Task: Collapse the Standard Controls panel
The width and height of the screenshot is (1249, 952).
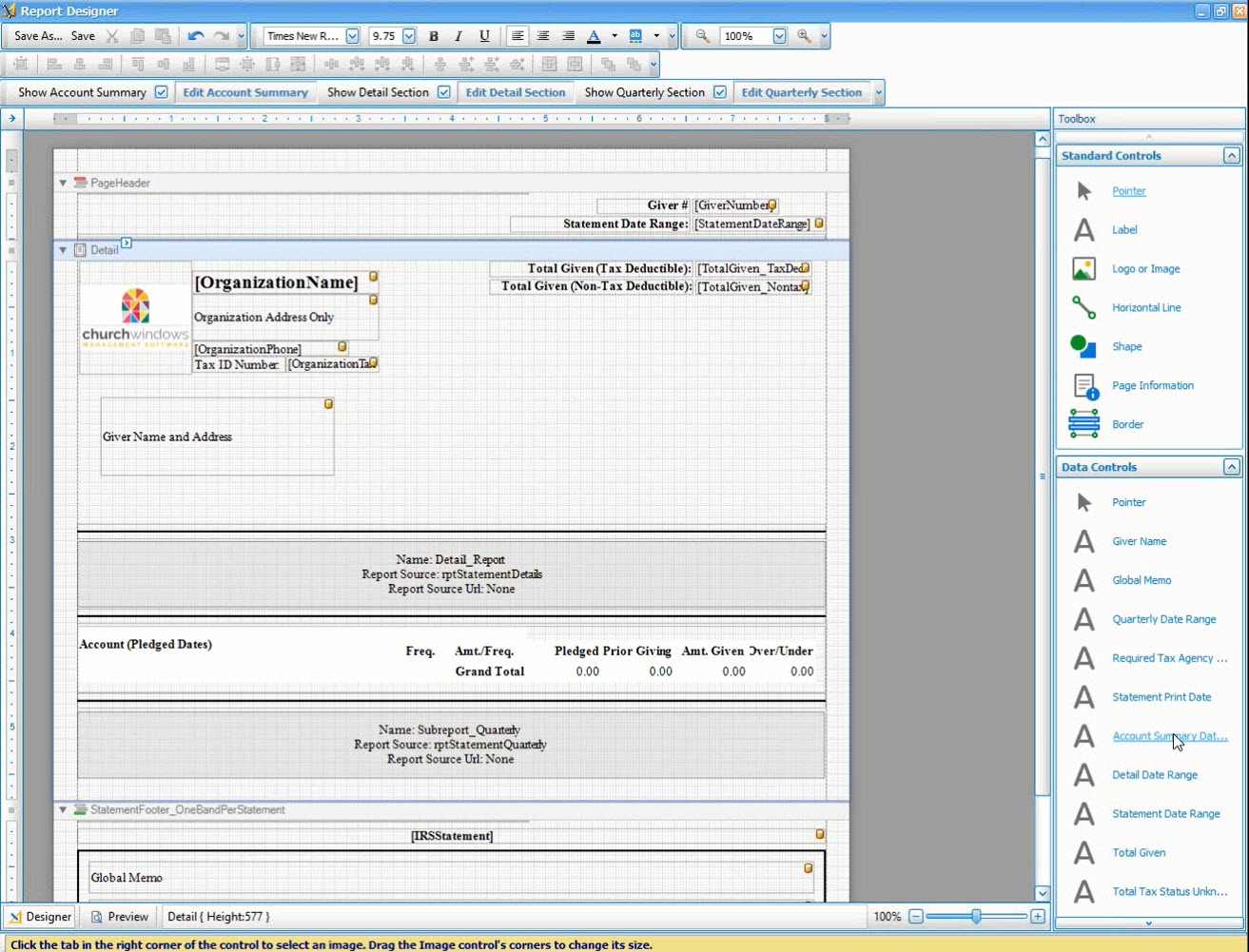Action: 1231,156
